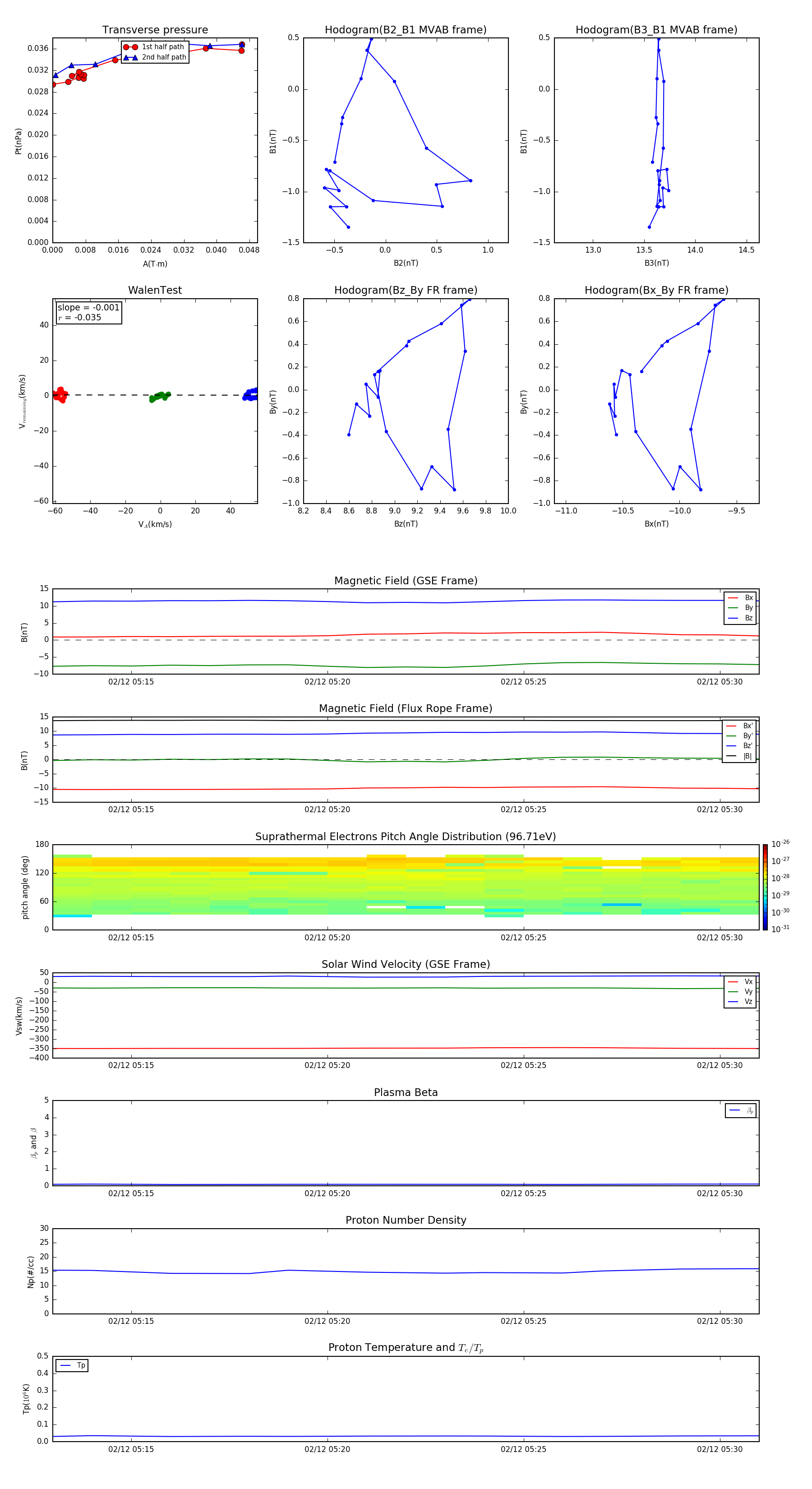
Task: Click the |B| legend entry in Flux Rope panel
Action: tap(739, 756)
